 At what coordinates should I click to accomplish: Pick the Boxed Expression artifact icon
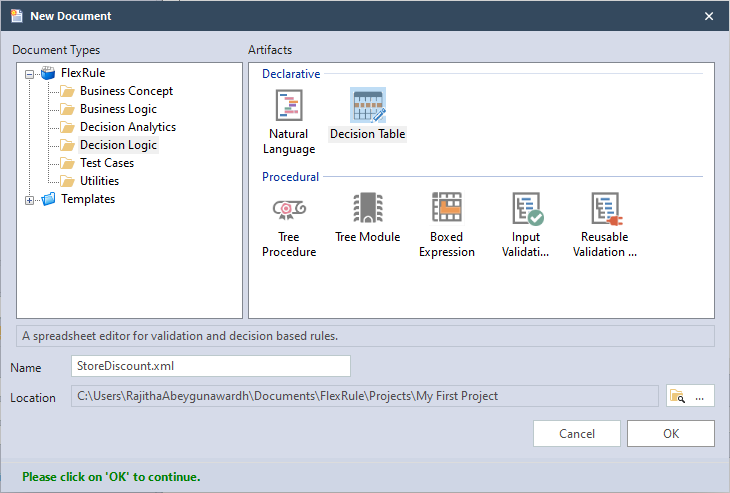[x=446, y=208]
